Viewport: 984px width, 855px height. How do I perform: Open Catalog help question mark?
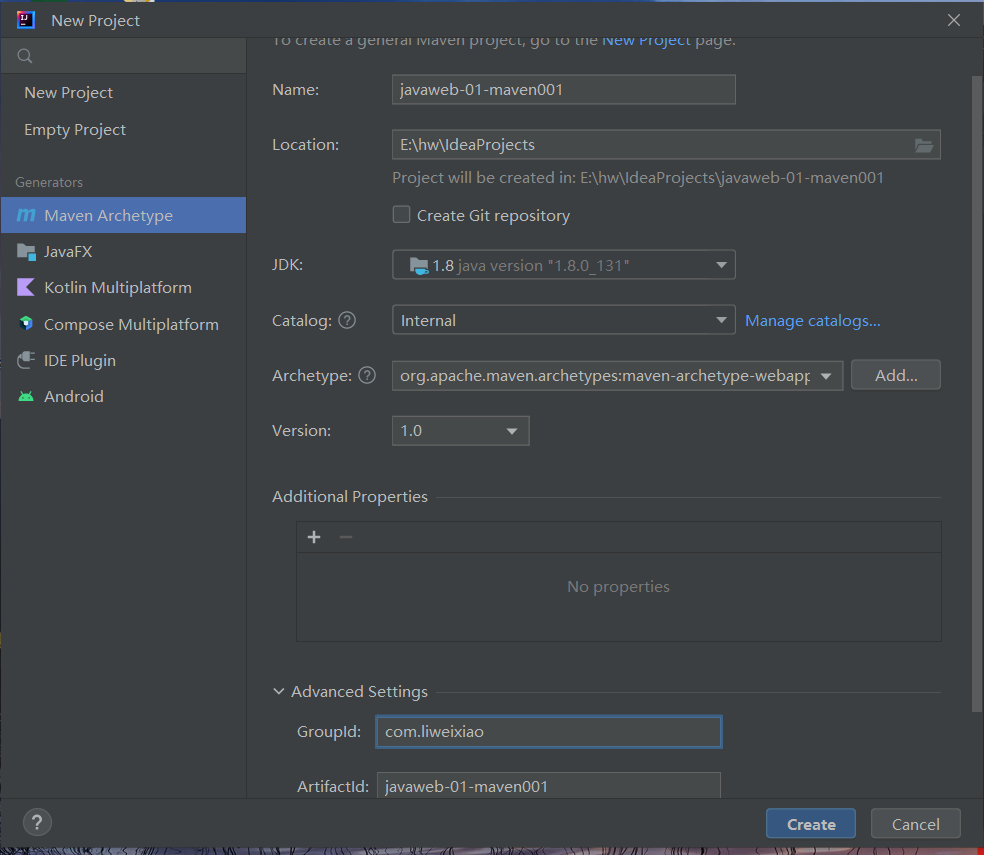pyautogui.click(x=347, y=321)
